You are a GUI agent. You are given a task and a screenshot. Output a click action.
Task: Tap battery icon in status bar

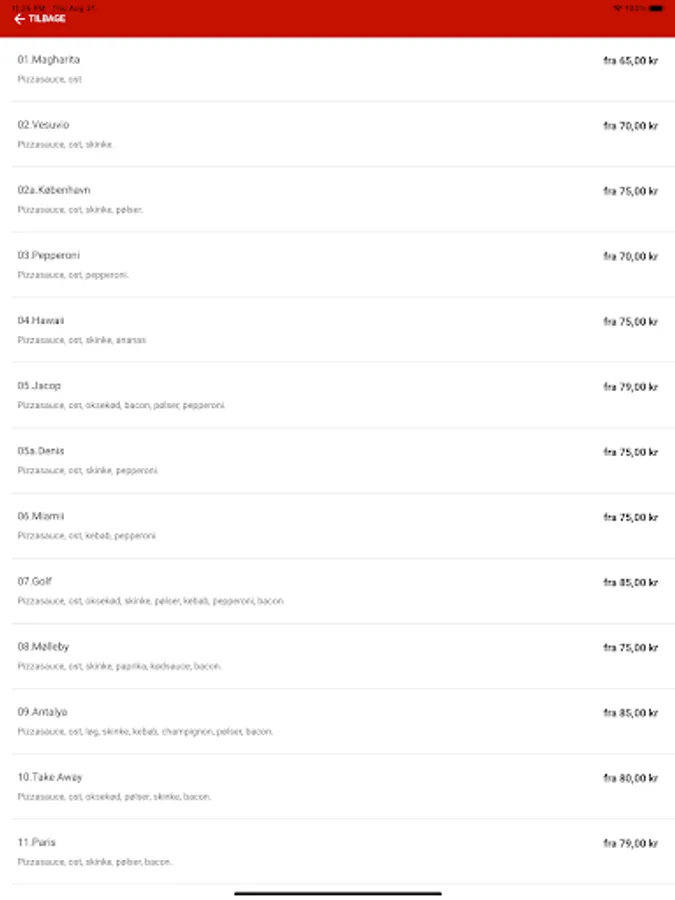click(x=655, y=7)
